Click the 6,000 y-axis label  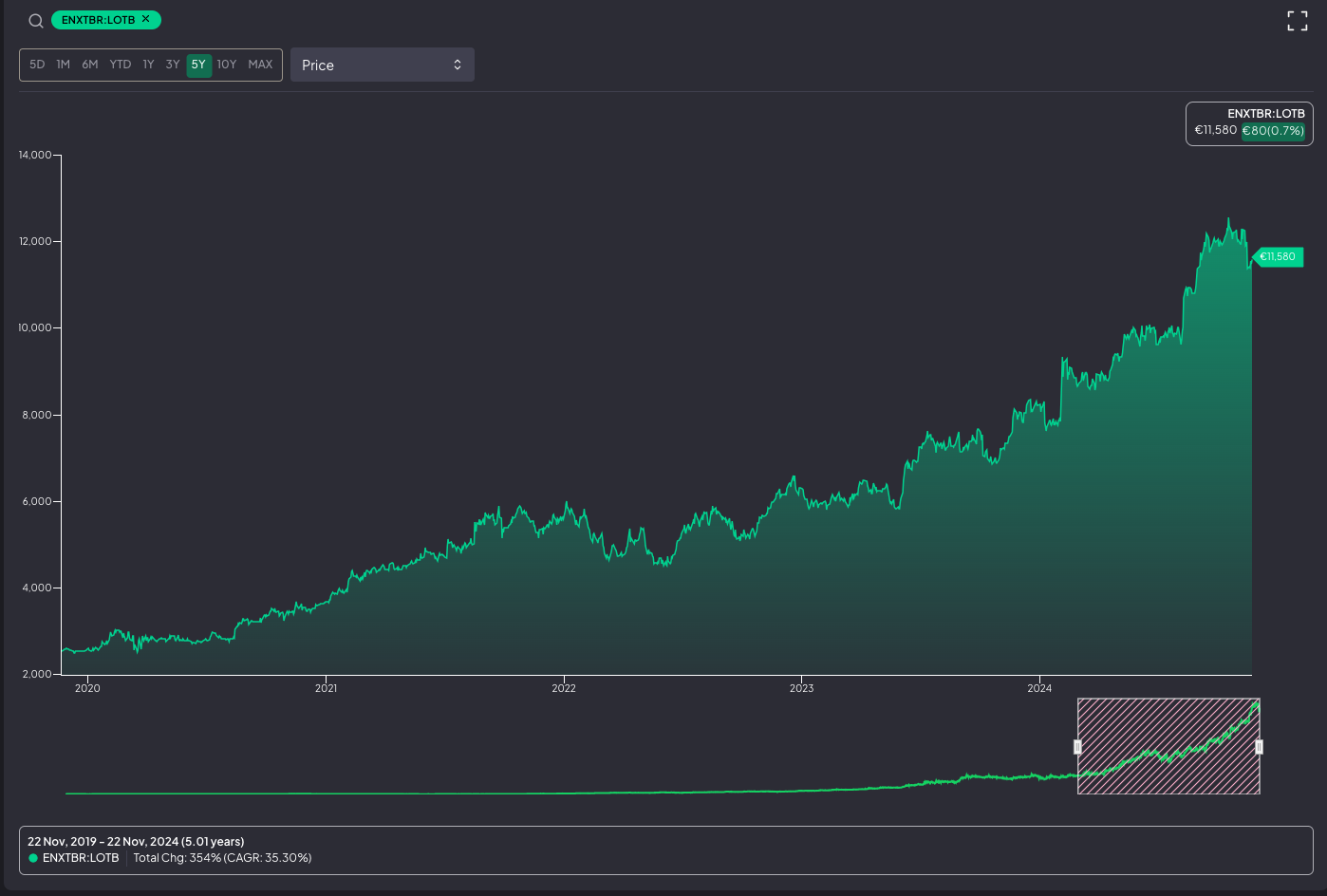click(x=37, y=501)
